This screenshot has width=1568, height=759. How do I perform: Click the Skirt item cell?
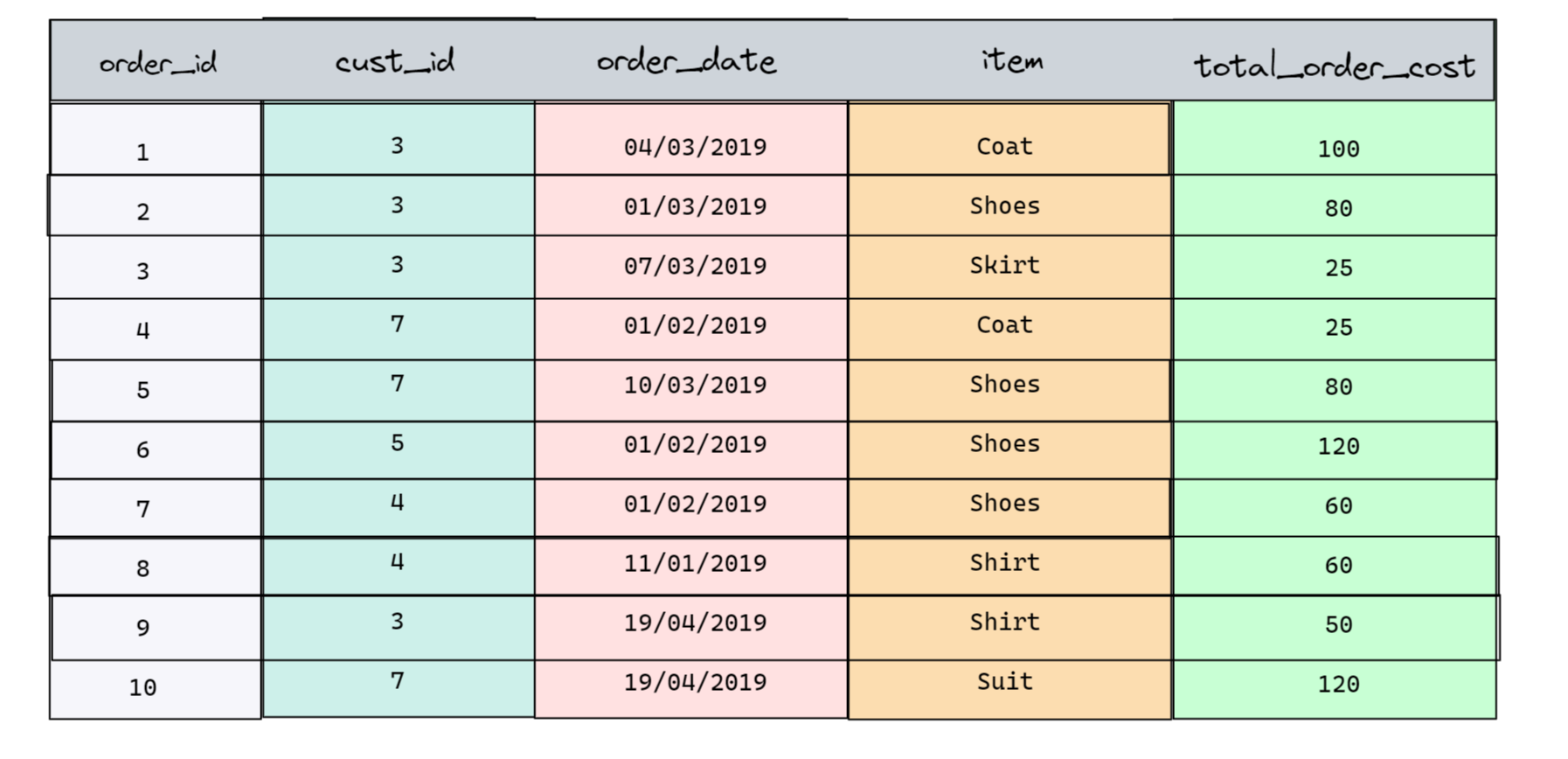(1009, 267)
